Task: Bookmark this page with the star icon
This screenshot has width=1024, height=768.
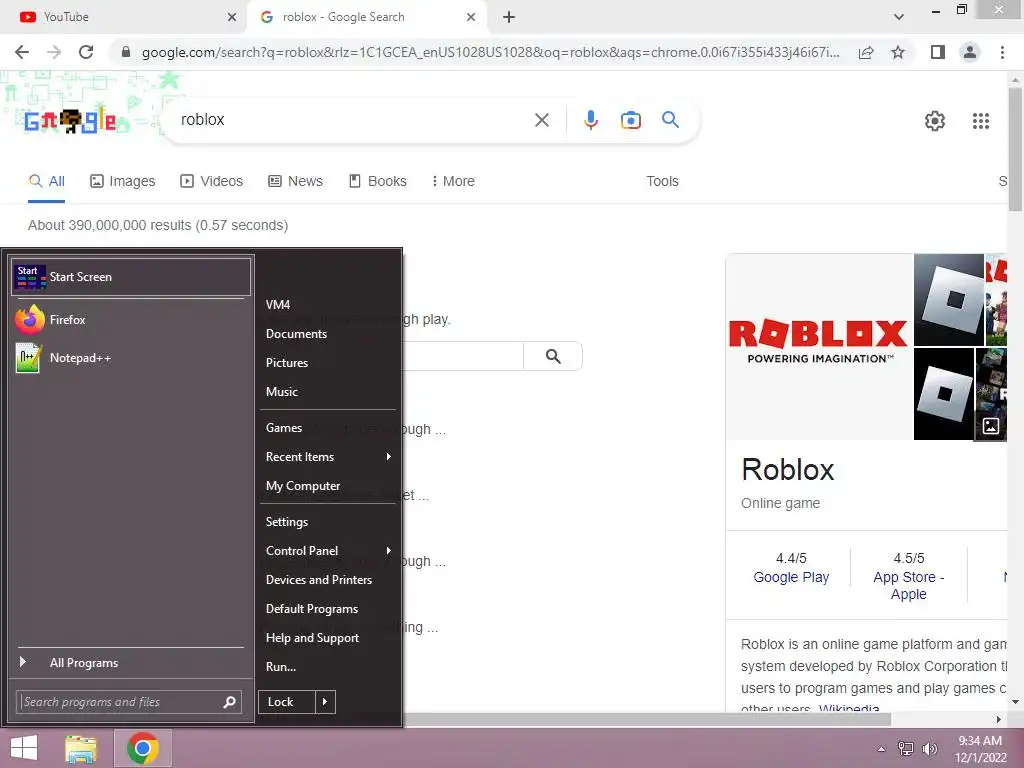Action: (899, 52)
